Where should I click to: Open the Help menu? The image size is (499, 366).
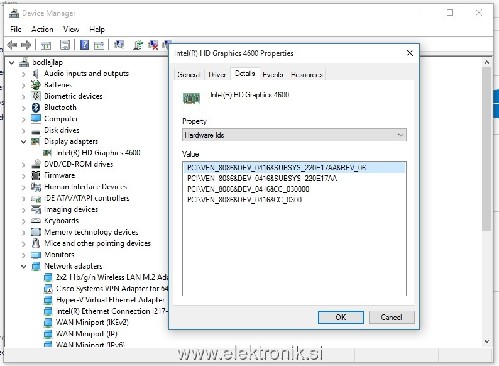coord(97,29)
